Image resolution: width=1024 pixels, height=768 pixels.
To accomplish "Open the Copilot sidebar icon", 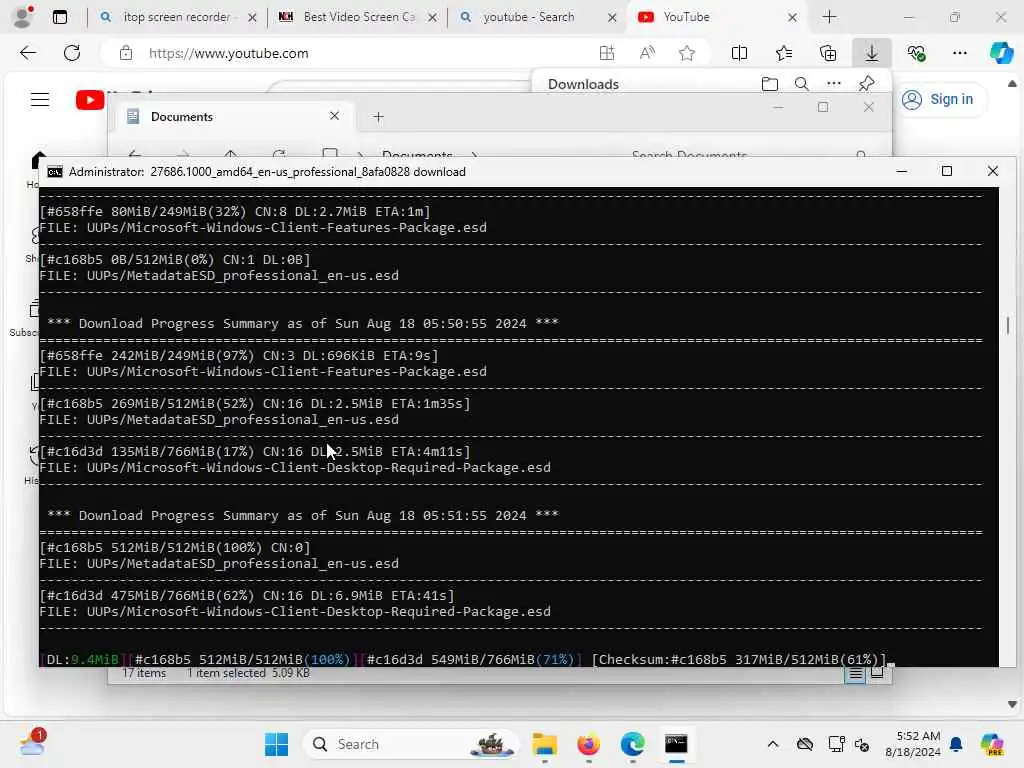I will point(1001,53).
